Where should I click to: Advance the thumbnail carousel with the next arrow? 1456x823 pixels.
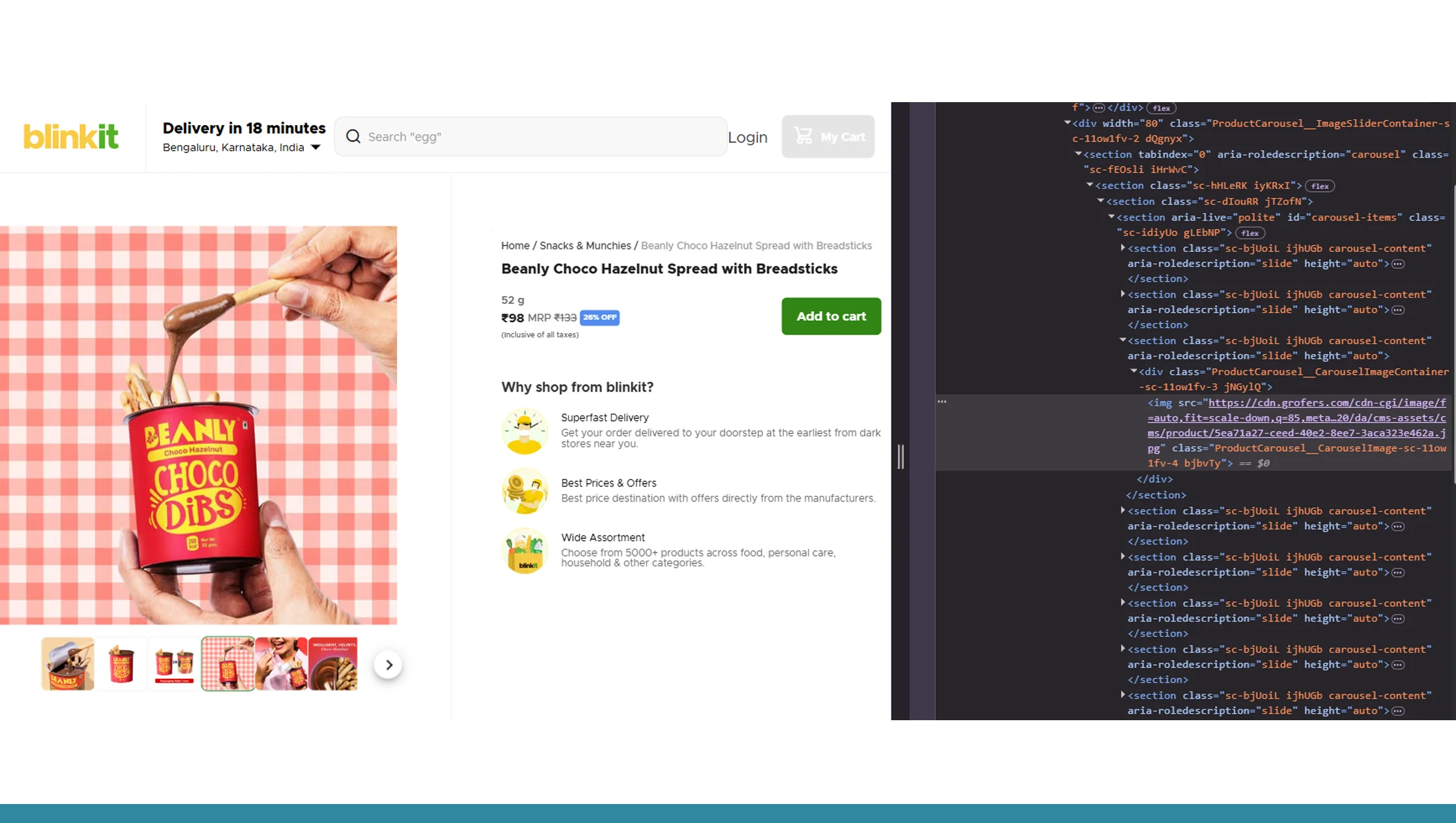point(388,664)
